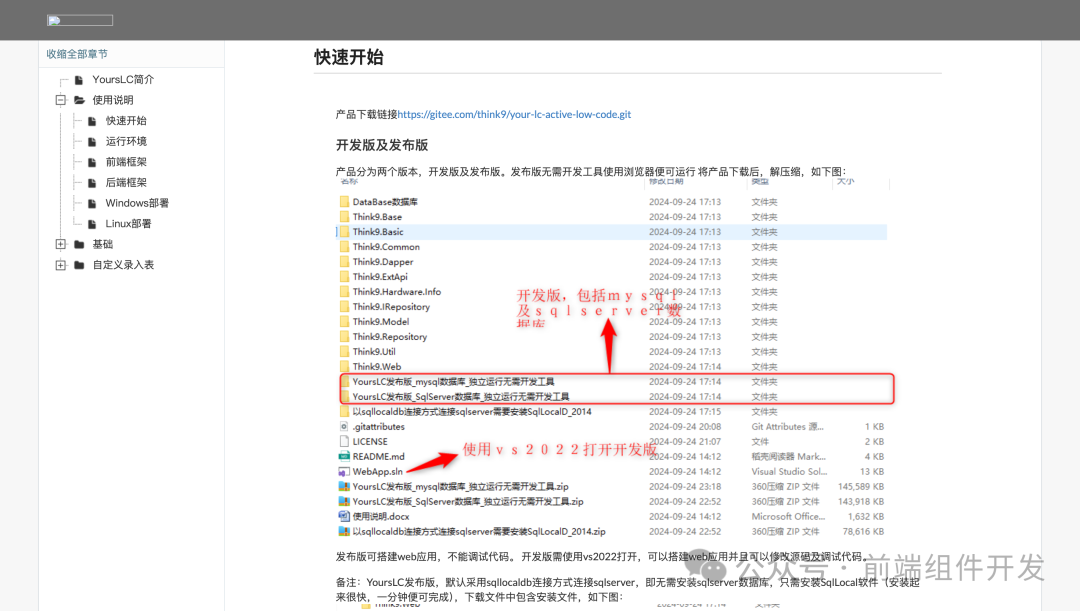Open the 快速开始 page in sidebar

point(126,121)
